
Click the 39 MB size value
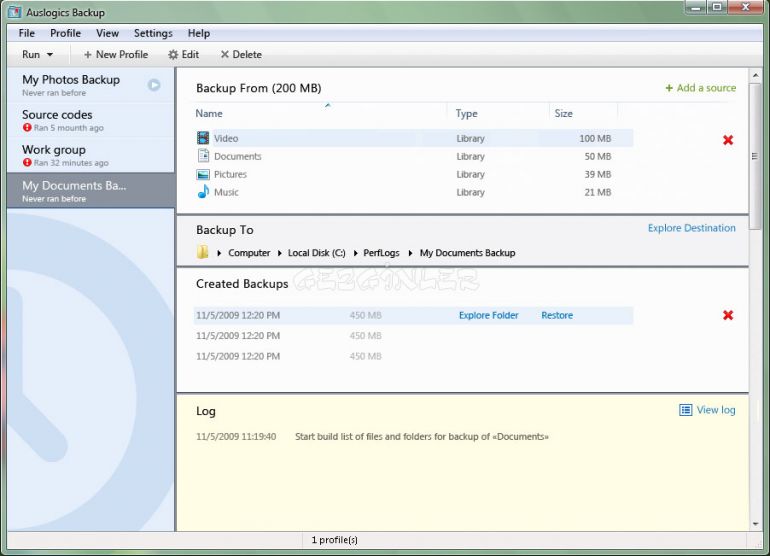click(x=598, y=174)
